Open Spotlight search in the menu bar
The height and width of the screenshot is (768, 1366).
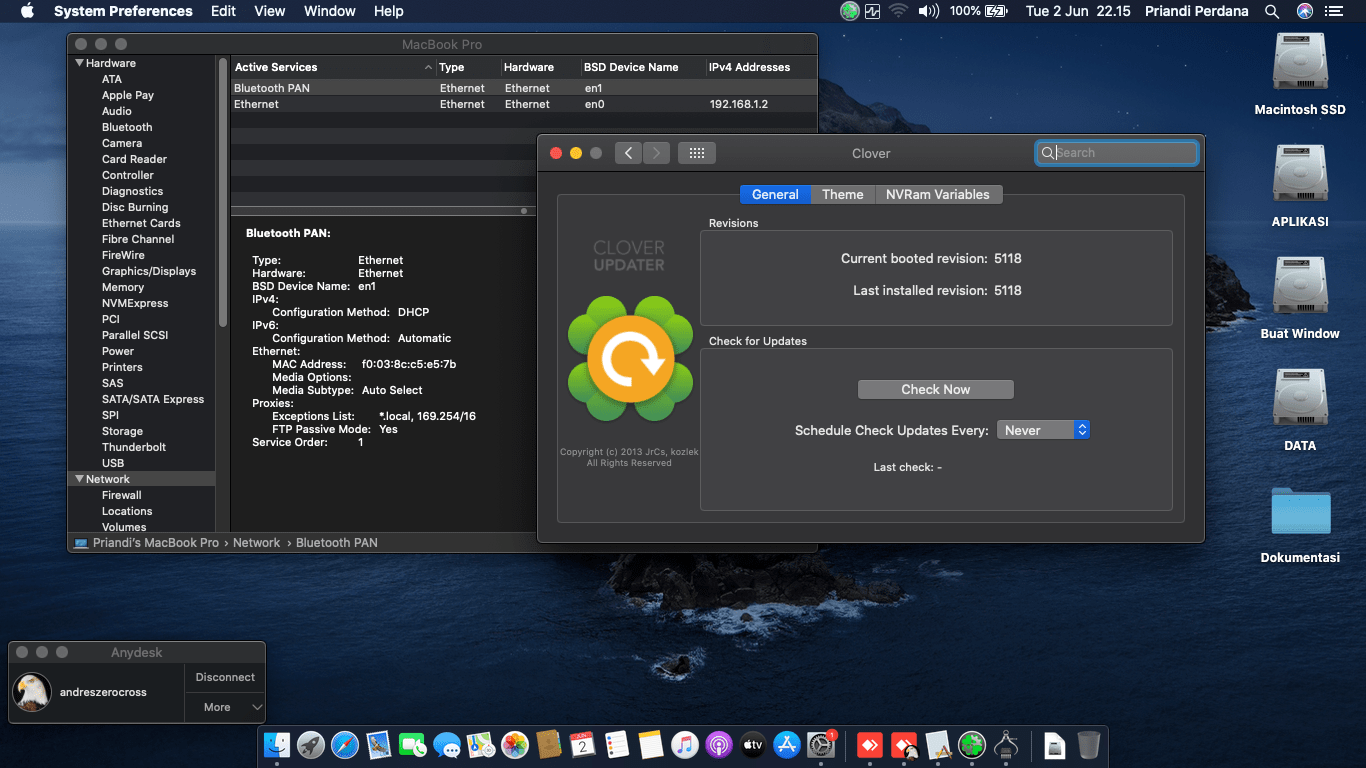point(1272,11)
